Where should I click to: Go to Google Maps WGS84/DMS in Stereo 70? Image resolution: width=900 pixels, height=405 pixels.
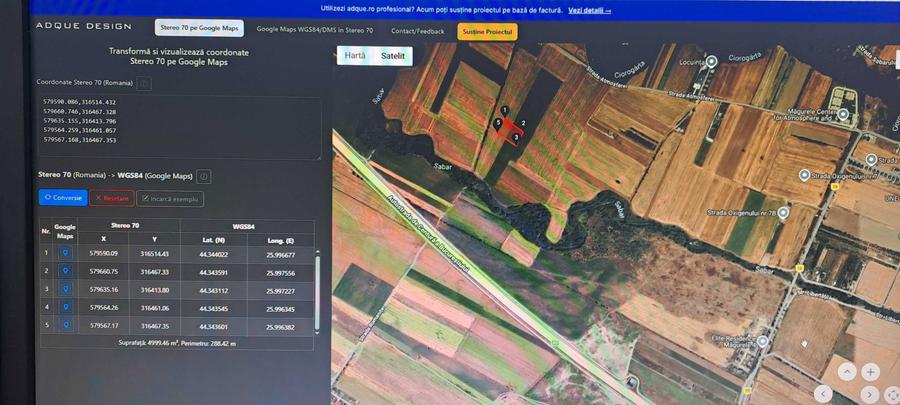[314, 31]
